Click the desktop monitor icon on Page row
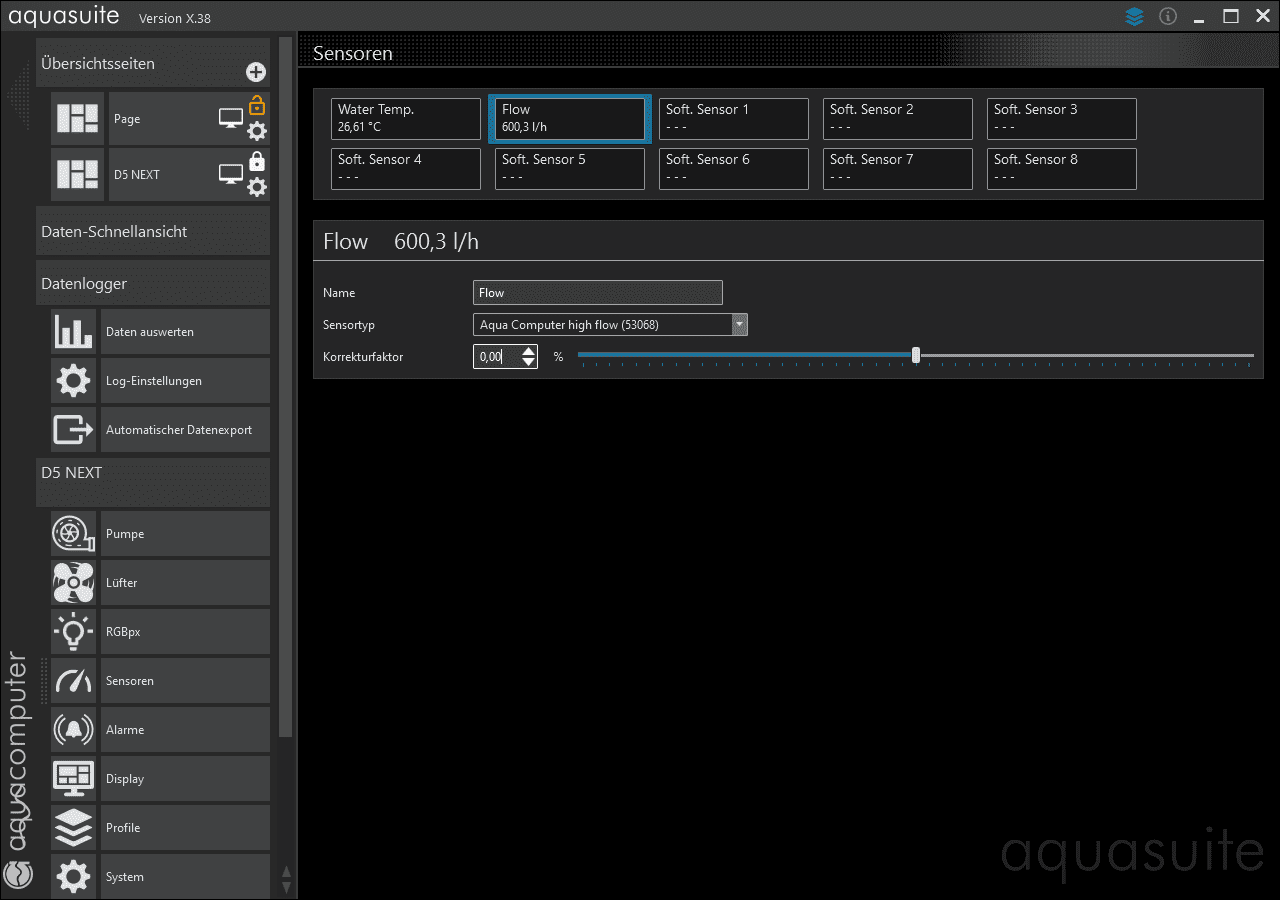The image size is (1280, 900). 231,119
